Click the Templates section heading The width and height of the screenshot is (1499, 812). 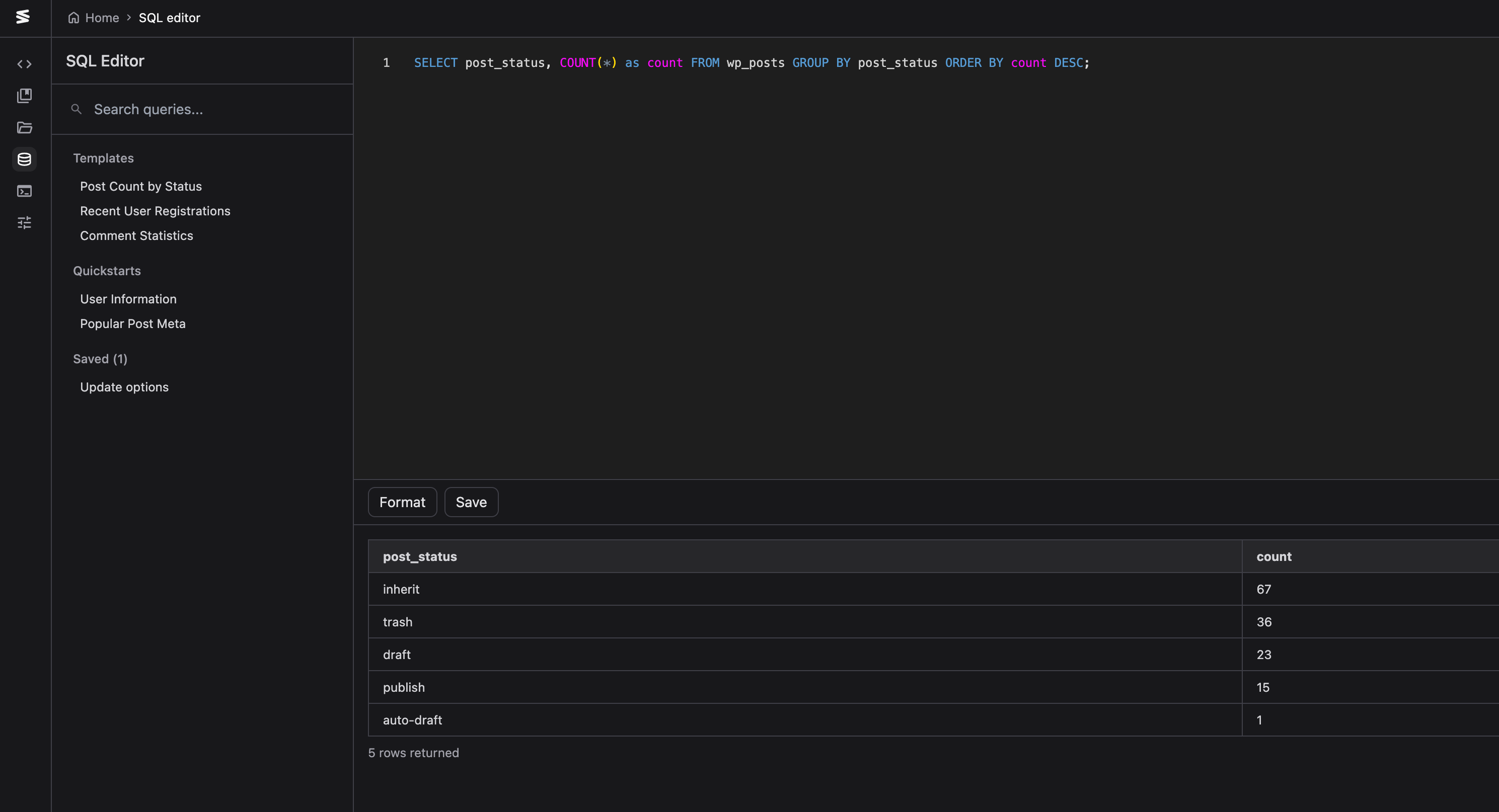103,157
